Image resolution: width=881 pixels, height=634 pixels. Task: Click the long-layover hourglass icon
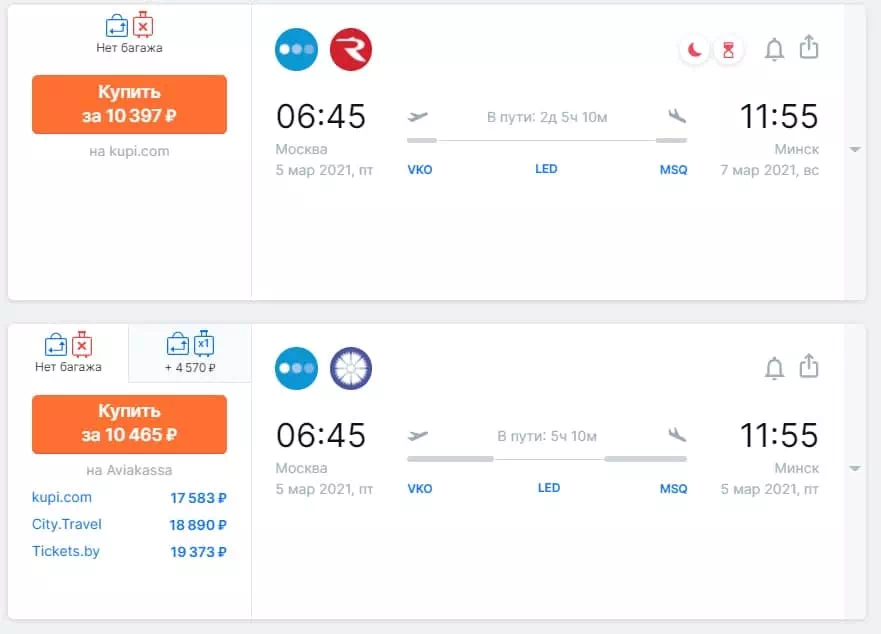pyautogui.click(x=728, y=49)
